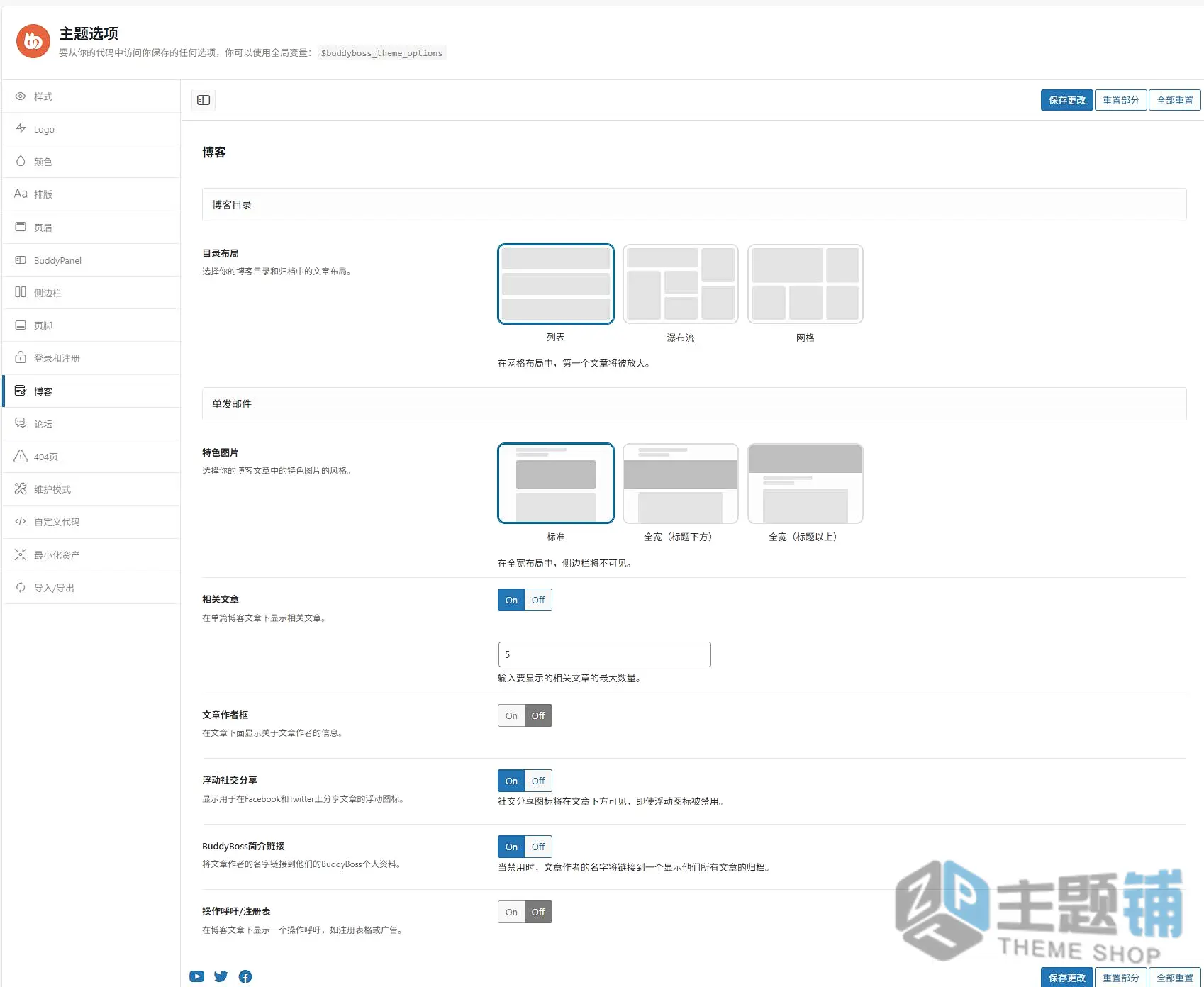The width and height of the screenshot is (1204, 987).
Task: Choose 全宽（标题以上）featured image style
Action: [x=806, y=483]
